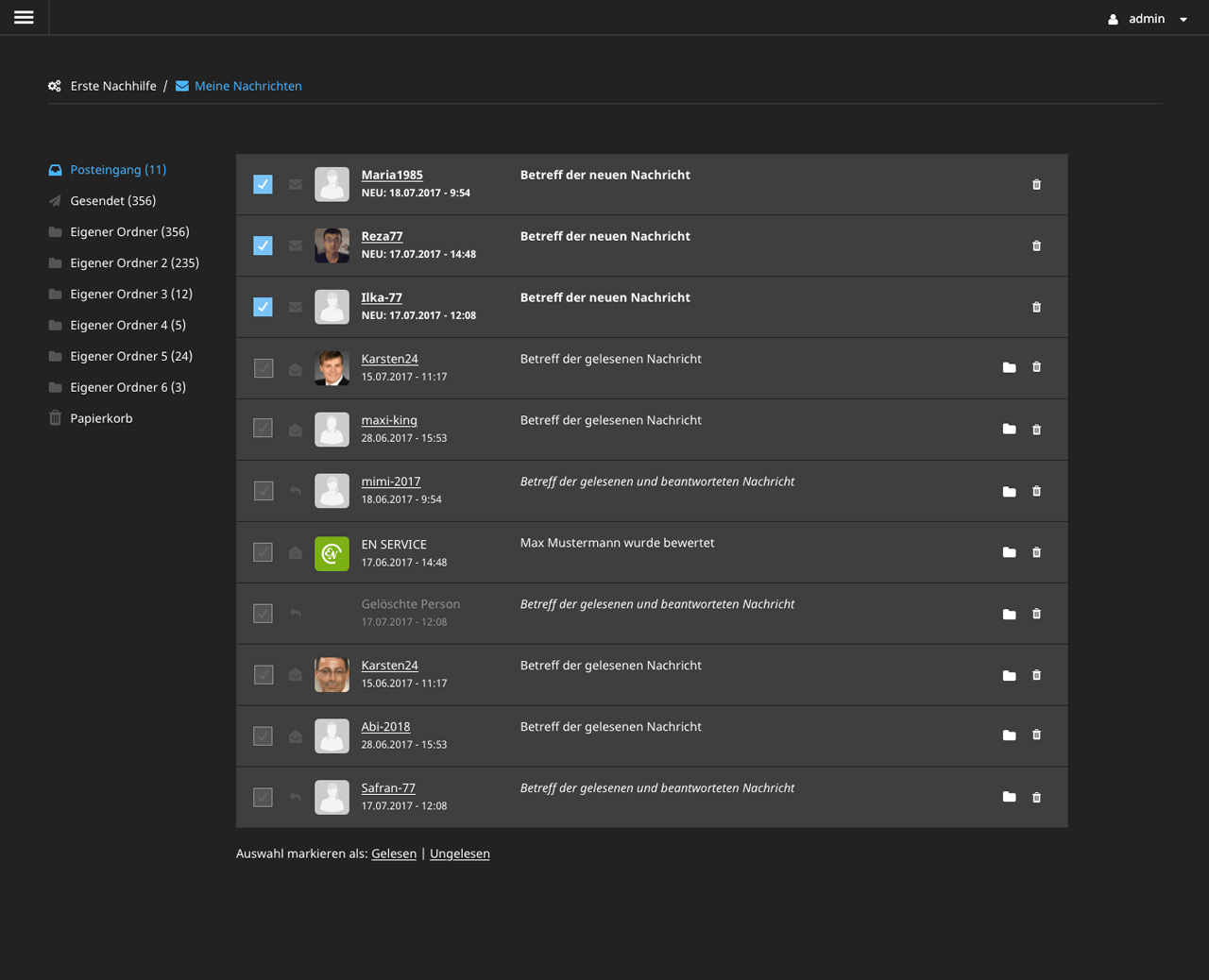The image size is (1209, 980).
Task: Delete Maria1985's message using the trash icon
Action: (x=1036, y=184)
